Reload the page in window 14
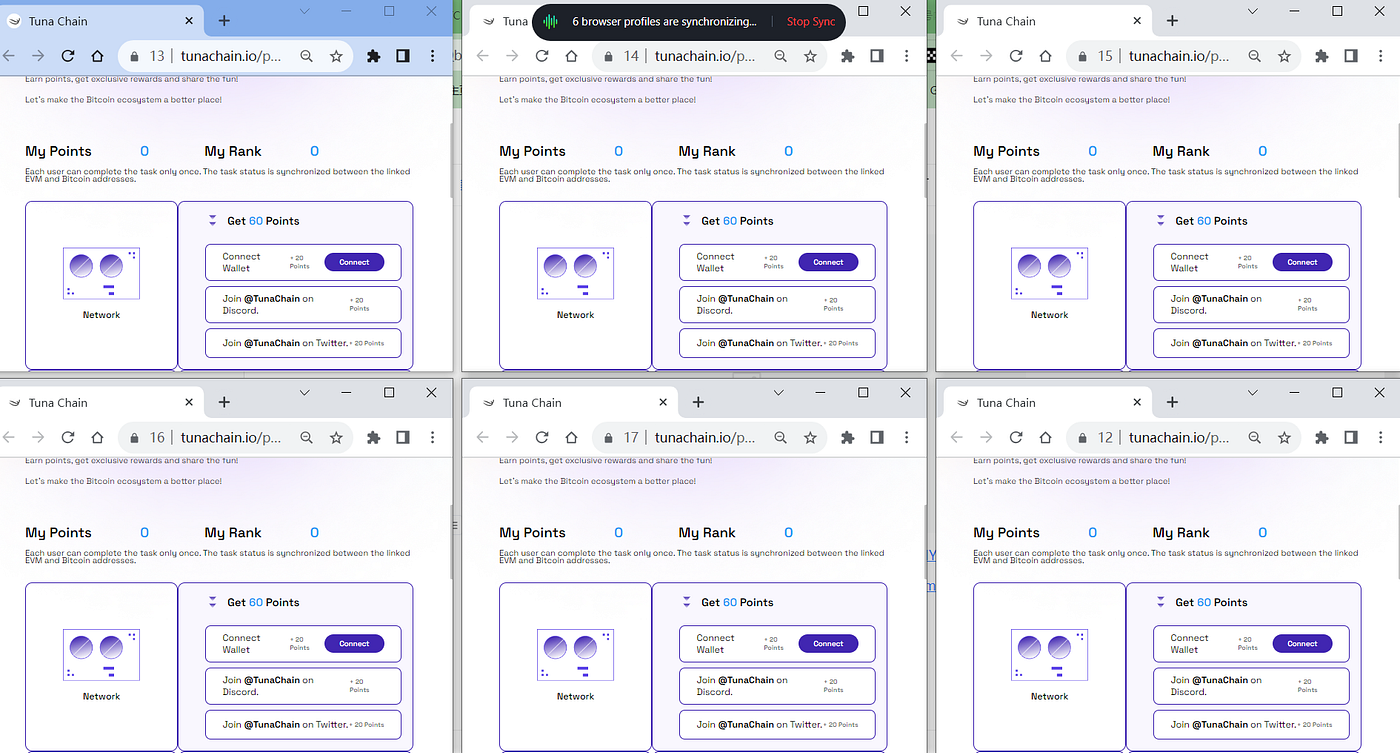This screenshot has height=753, width=1400. 542,56
